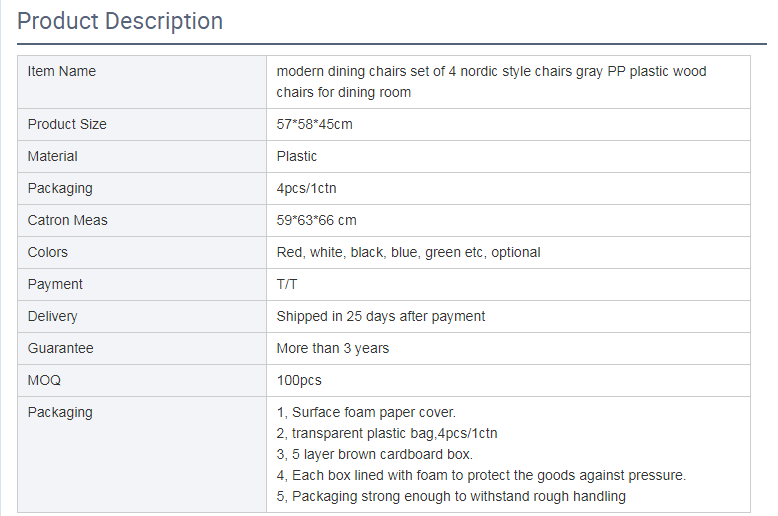Image resolution: width=778 pixels, height=516 pixels.
Task: Click the 57*58*45cm size value
Action: click(314, 124)
